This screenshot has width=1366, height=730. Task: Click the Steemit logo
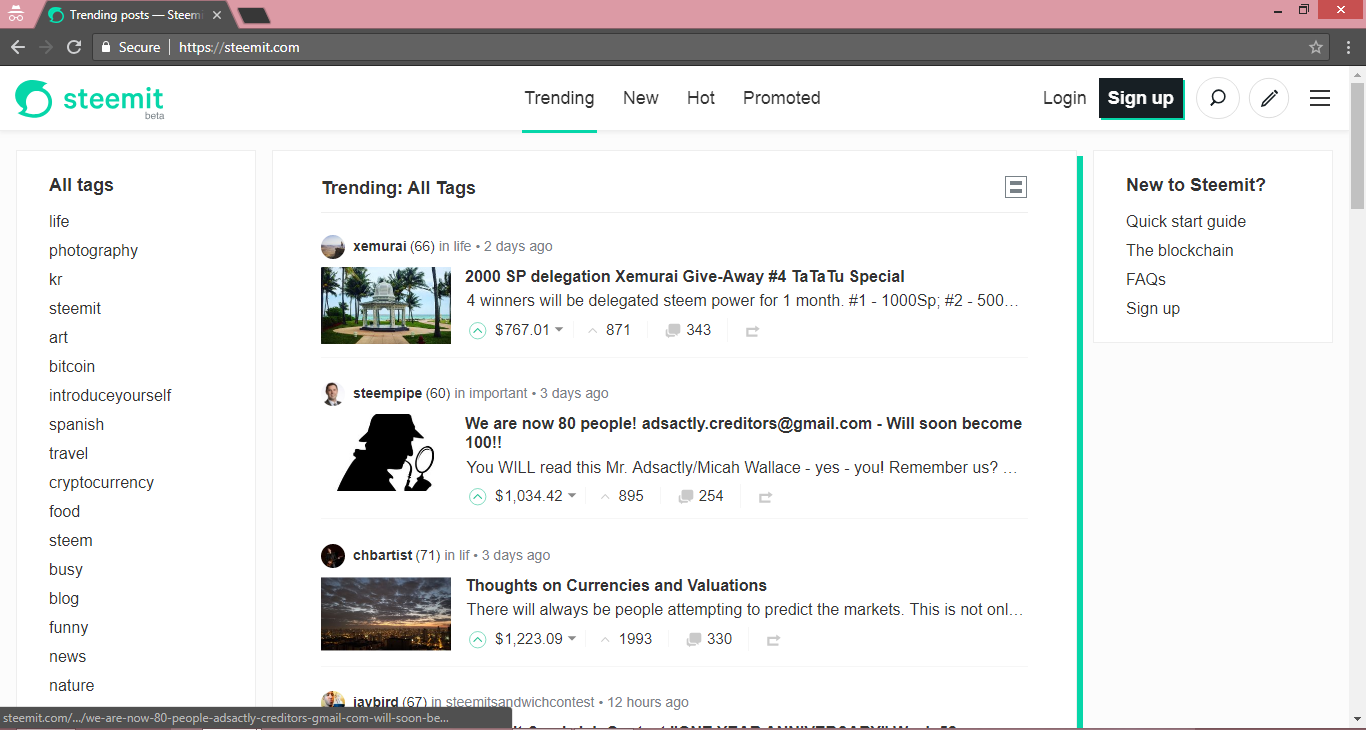[x=89, y=99]
